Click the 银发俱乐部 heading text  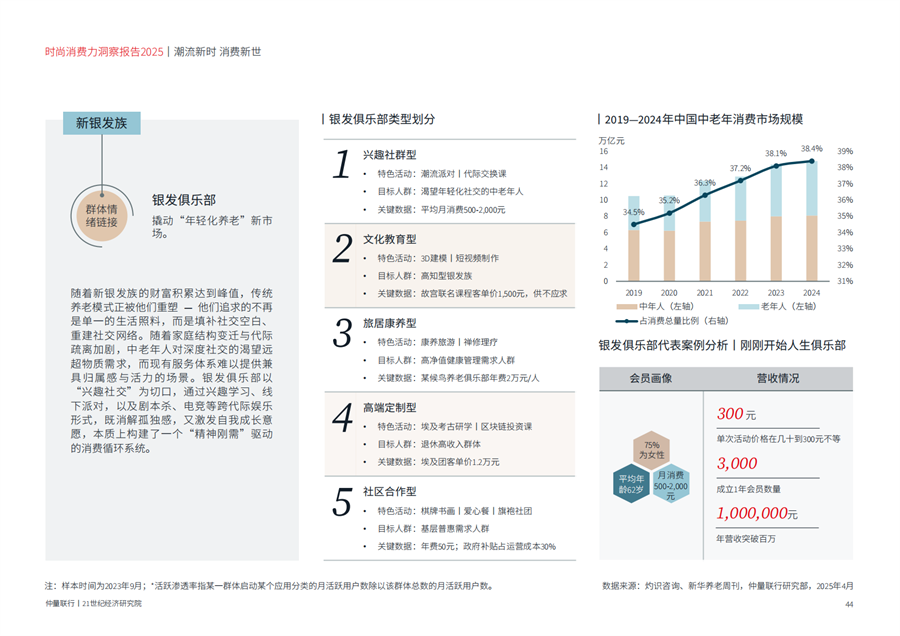tap(184, 200)
